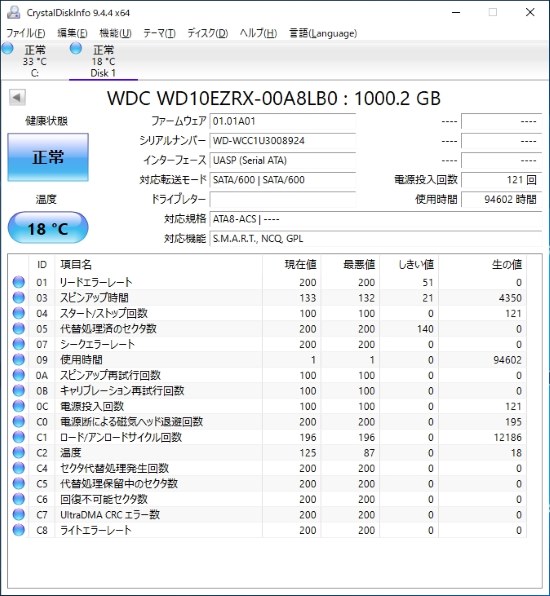The height and width of the screenshot is (596, 550).
Task: Select the Disk 1 tab at 18 °C
Action: [103, 61]
